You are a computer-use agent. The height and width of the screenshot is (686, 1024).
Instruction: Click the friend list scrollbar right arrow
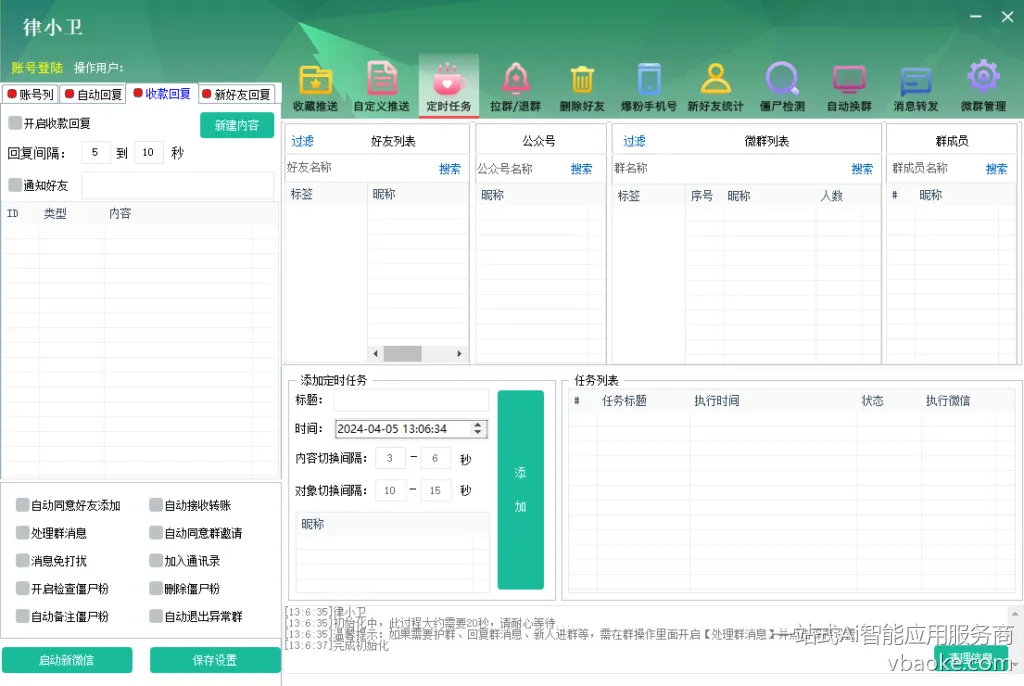[x=460, y=353]
